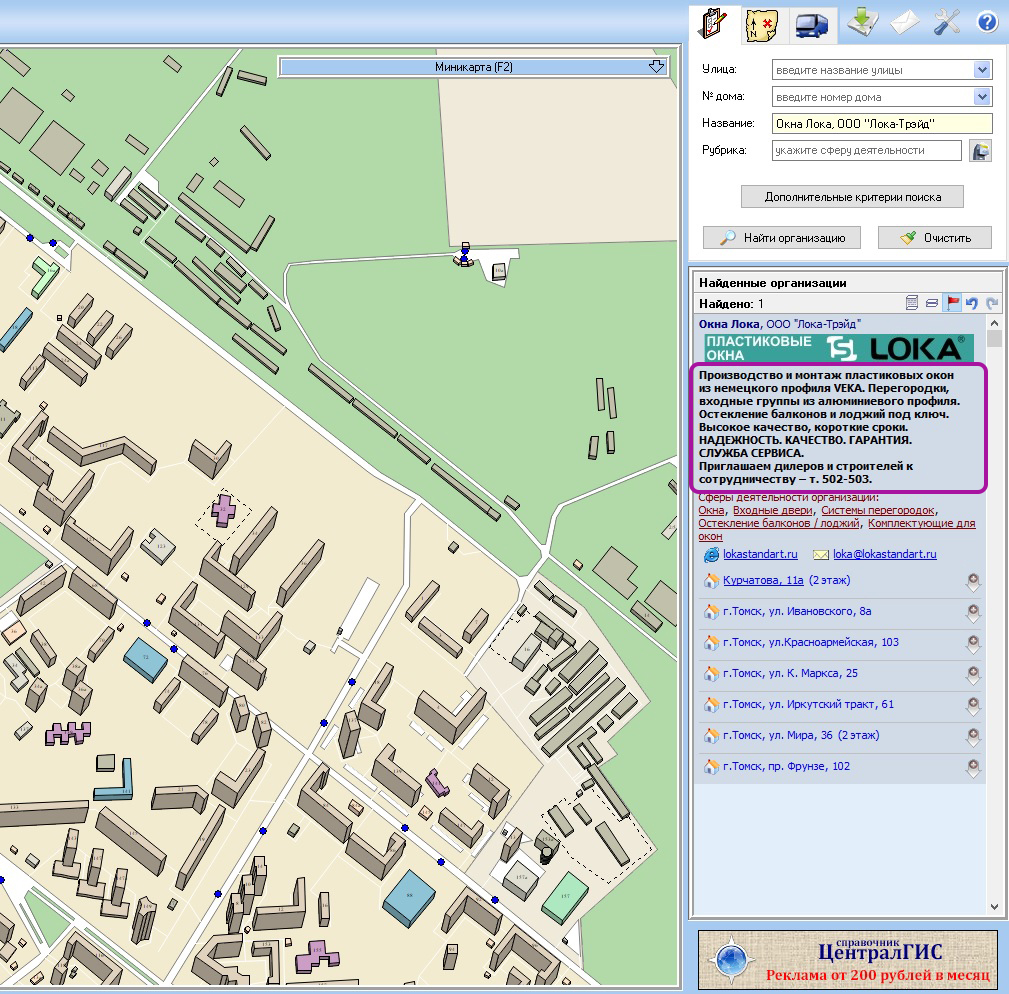This screenshot has width=1009, height=994.
Task: Click the map pin for Иркутский тракт, 61
Action: click(x=973, y=705)
